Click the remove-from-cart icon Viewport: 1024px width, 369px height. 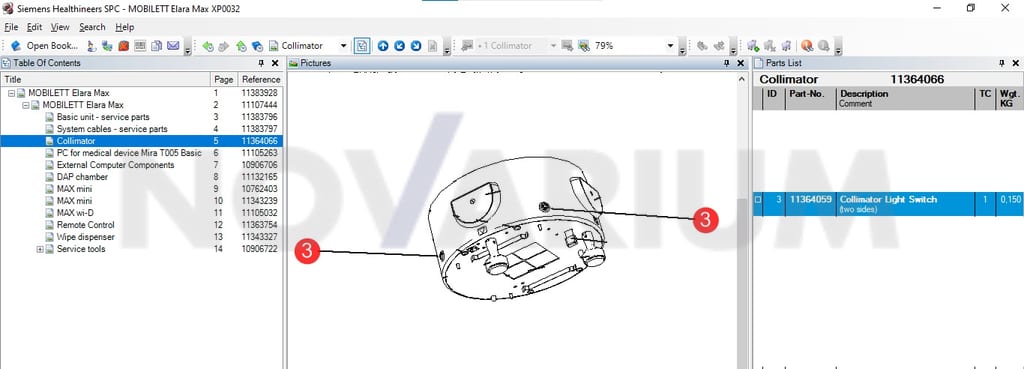(769, 46)
